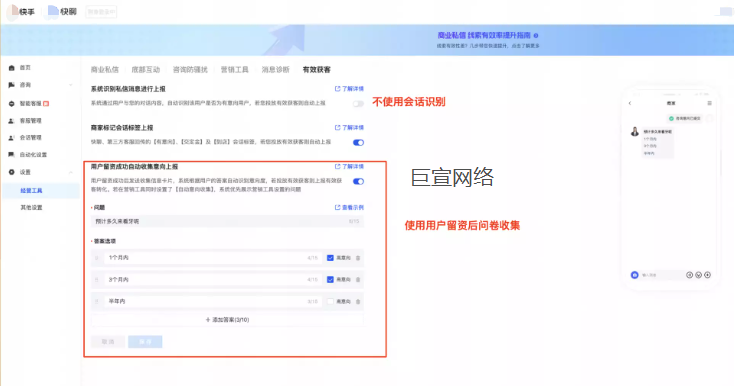Click the last round icon after the preview input
Image resolution: width=739 pixels, height=392 pixels.
pyautogui.click(x=707, y=275)
